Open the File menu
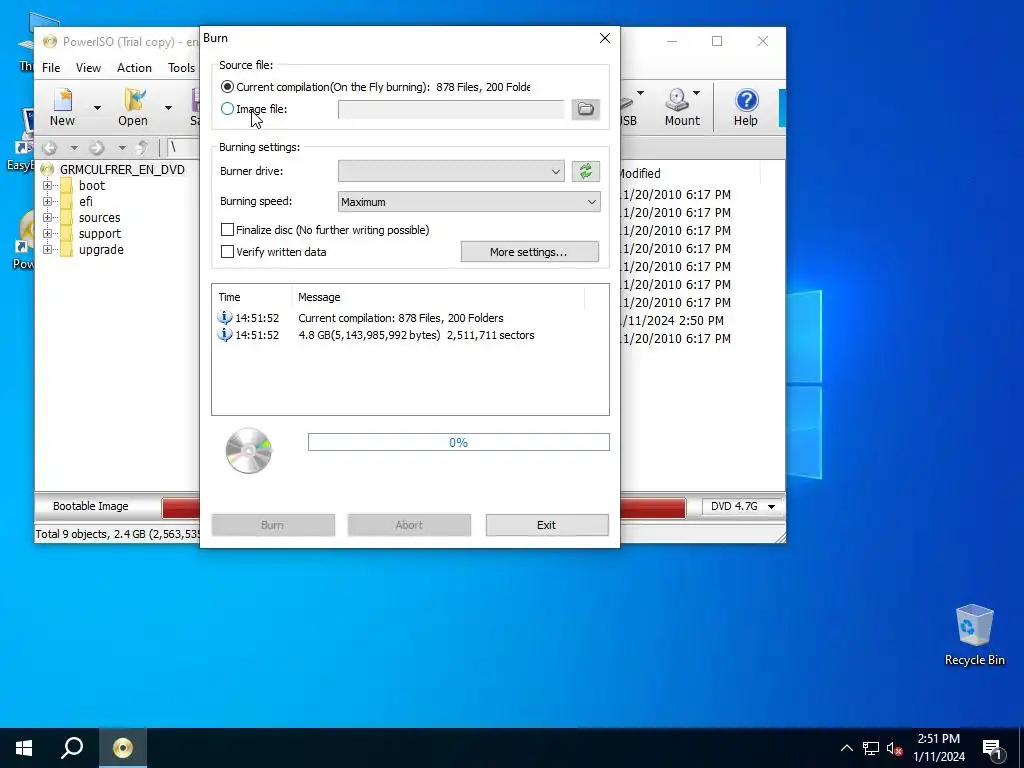The image size is (1024, 768). point(51,68)
